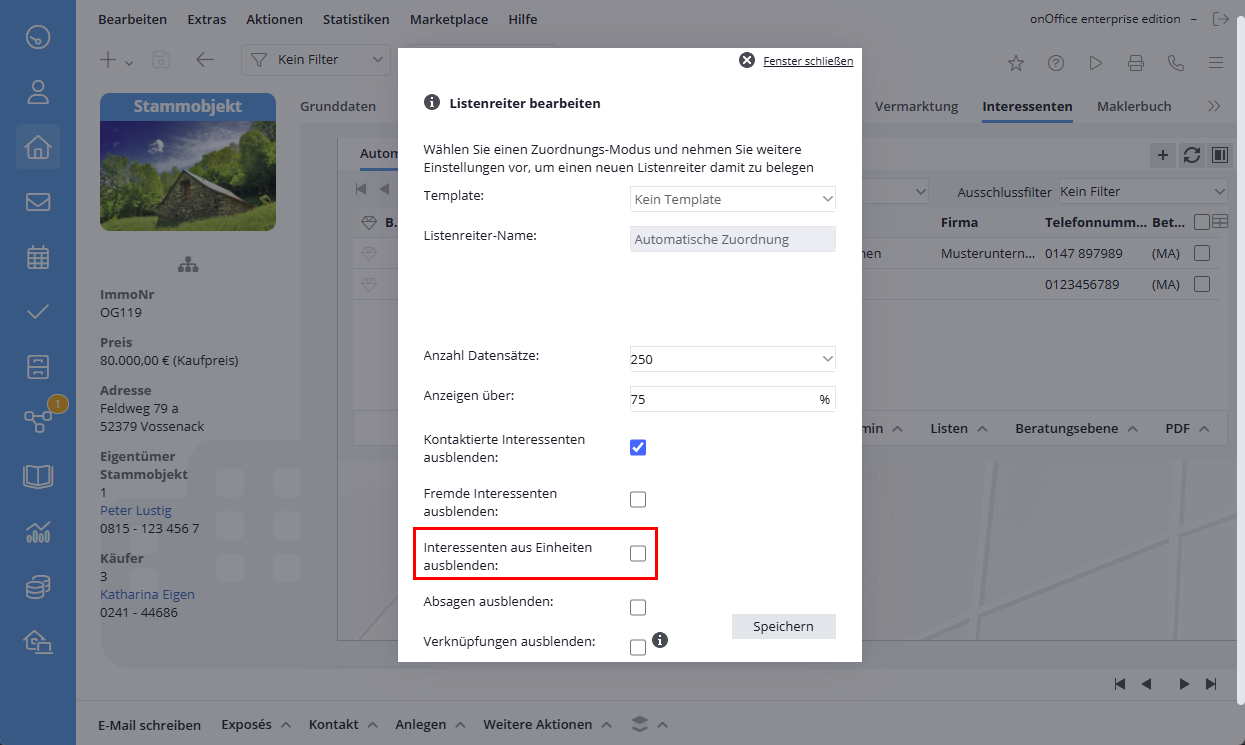
Task: Click the Stammobjekt property photo
Action: click(188, 175)
